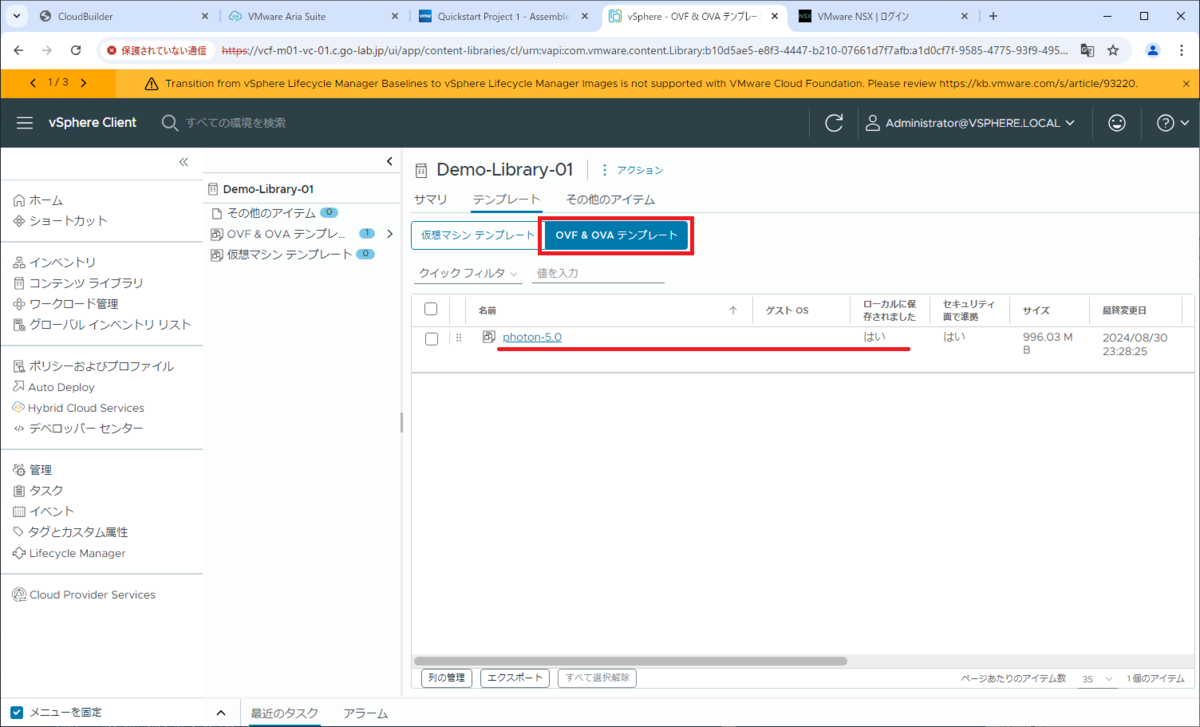This screenshot has width=1200, height=727.
Task: Toggle the メニューを固定 checkbox
Action: pos(17,712)
